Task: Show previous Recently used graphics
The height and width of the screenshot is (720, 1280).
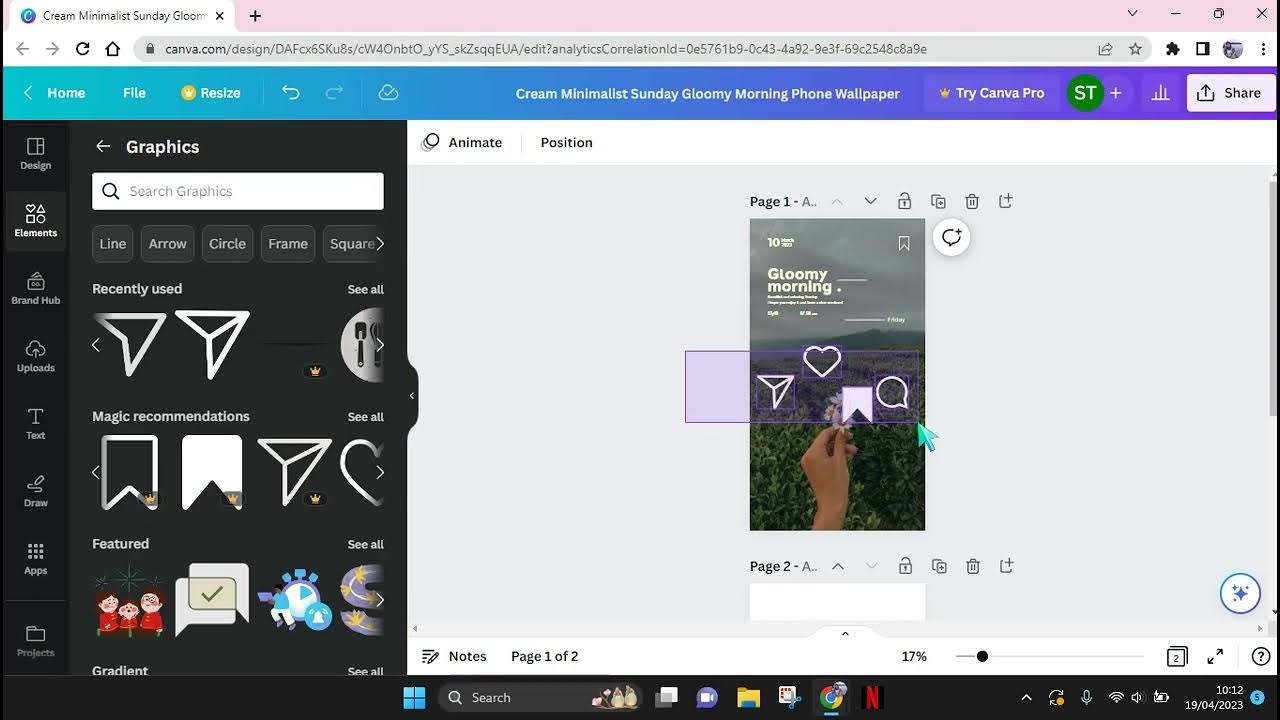Action: [96, 345]
